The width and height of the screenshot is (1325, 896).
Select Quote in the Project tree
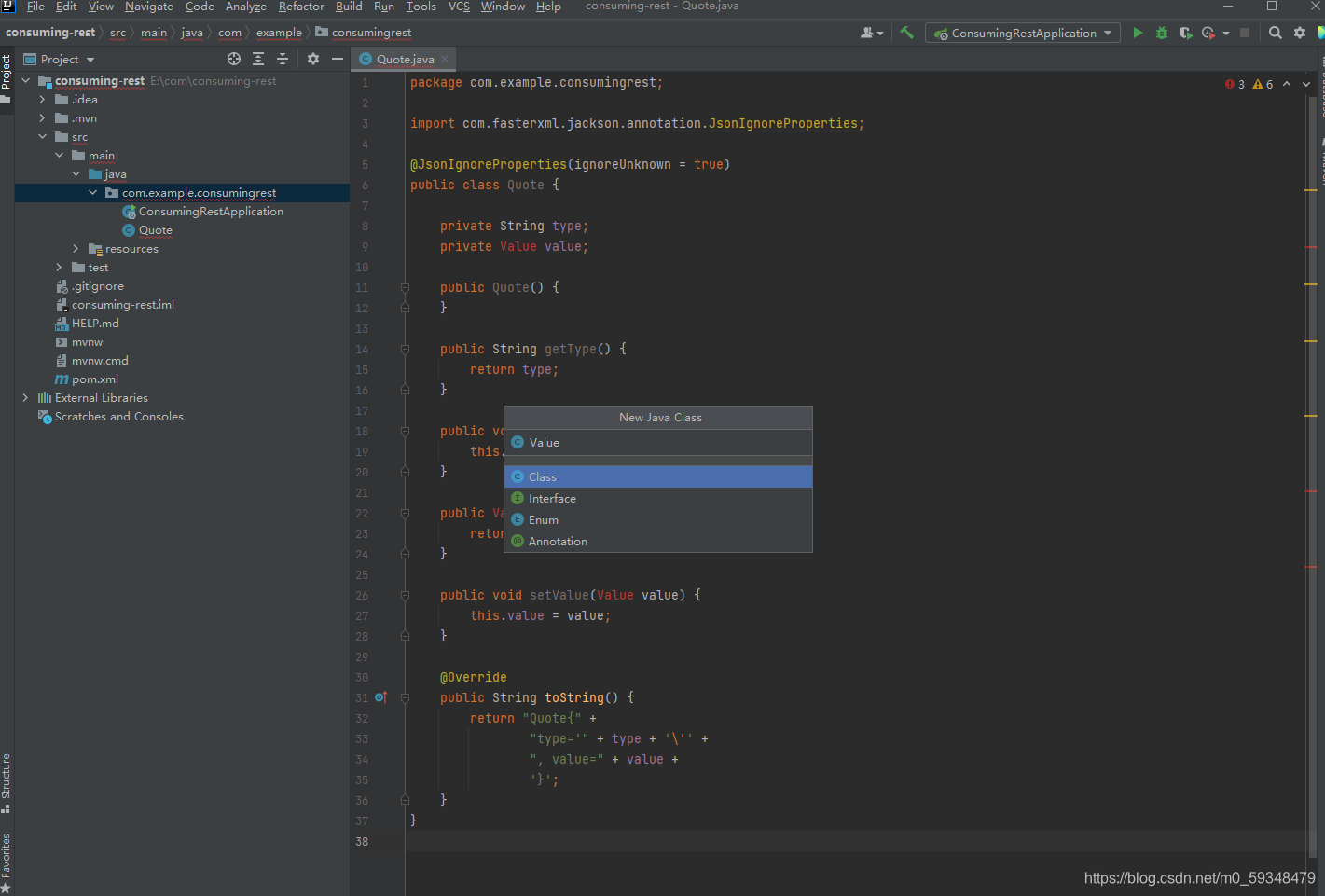[x=155, y=229]
